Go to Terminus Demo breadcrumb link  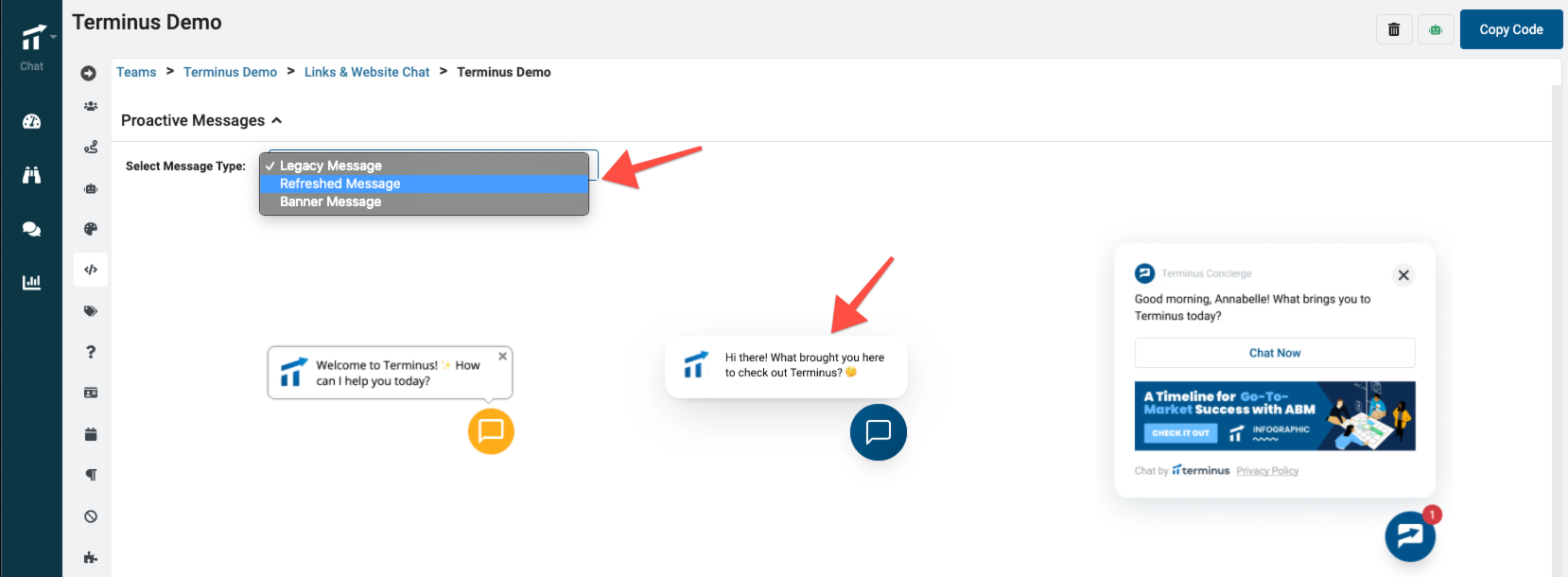(230, 72)
